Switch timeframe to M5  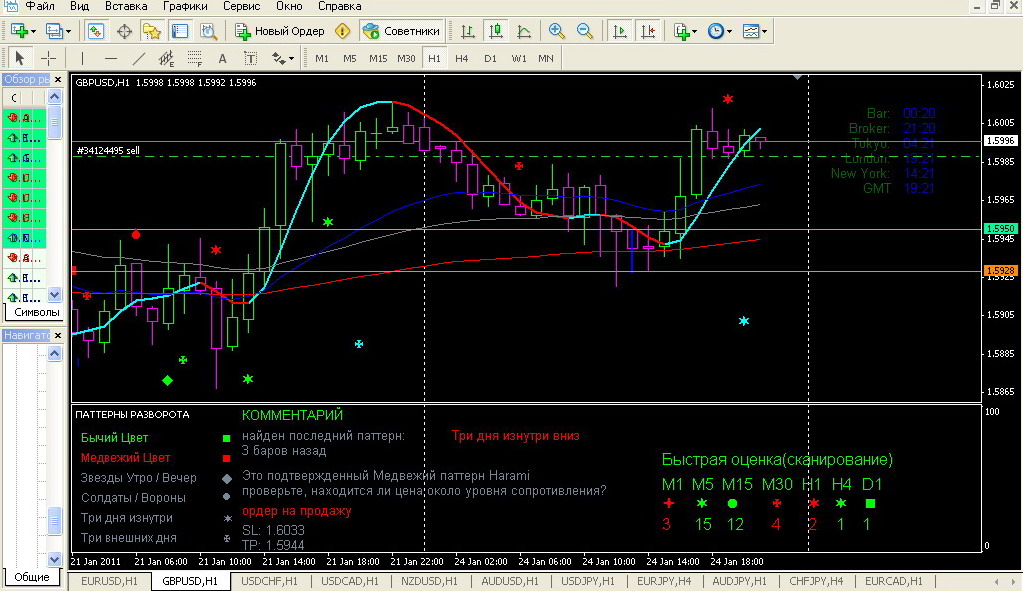point(350,58)
